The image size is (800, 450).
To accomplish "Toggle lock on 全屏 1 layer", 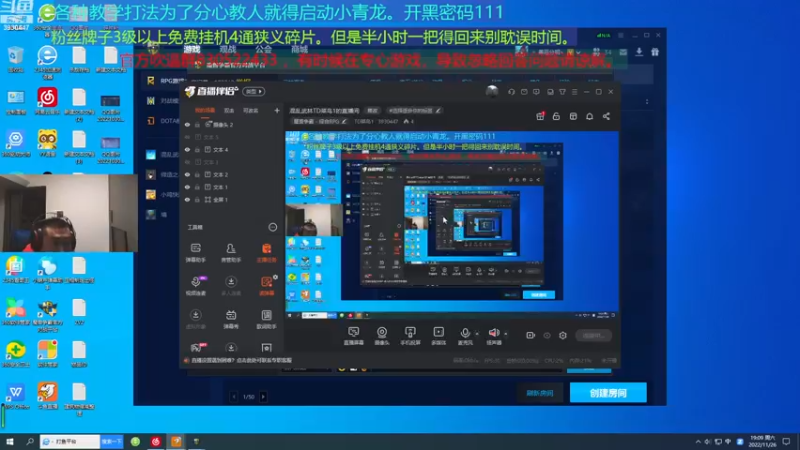I will pyautogui.click(x=197, y=199).
